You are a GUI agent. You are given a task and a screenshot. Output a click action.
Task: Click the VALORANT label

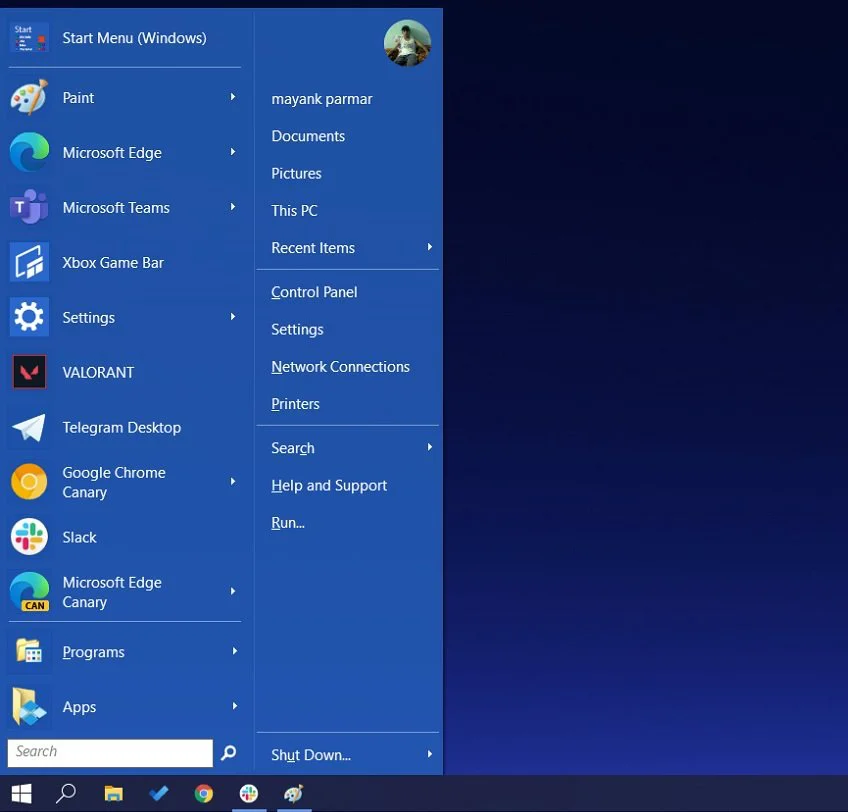(98, 373)
